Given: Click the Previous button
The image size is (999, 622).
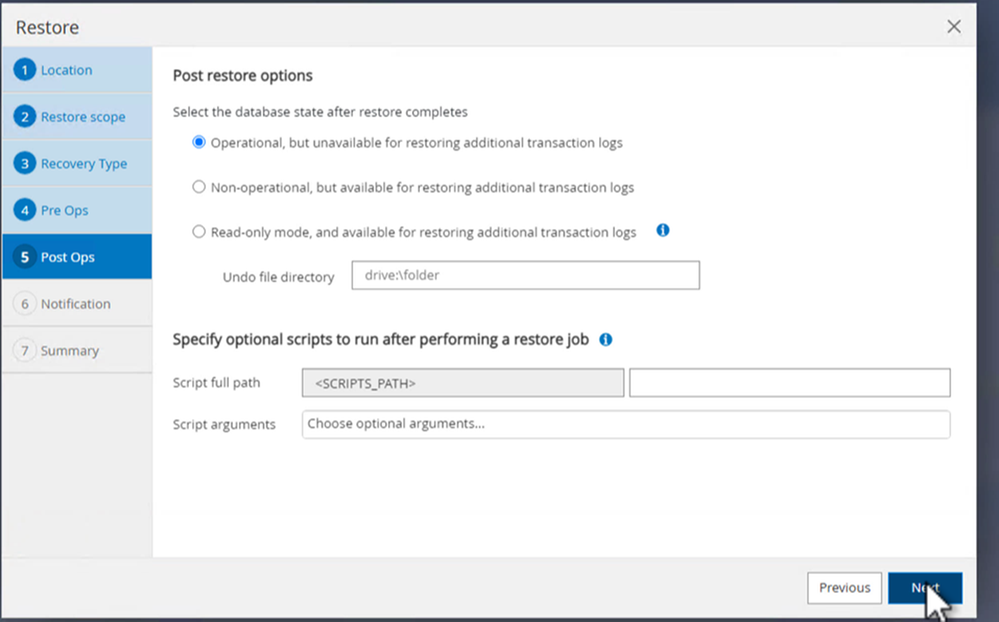Looking at the screenshot, I should click(845, 588).
